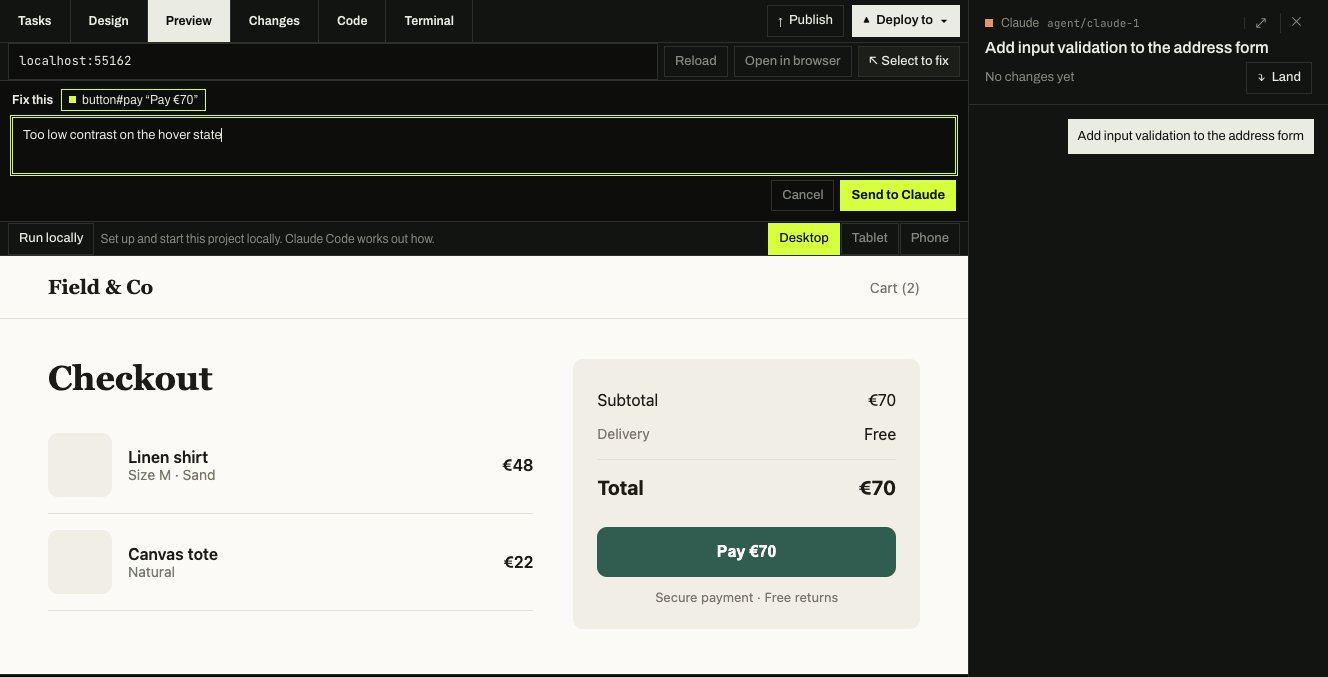Click the Pay €70 button
1328x677 pixels.
click(x=746, y=552)
